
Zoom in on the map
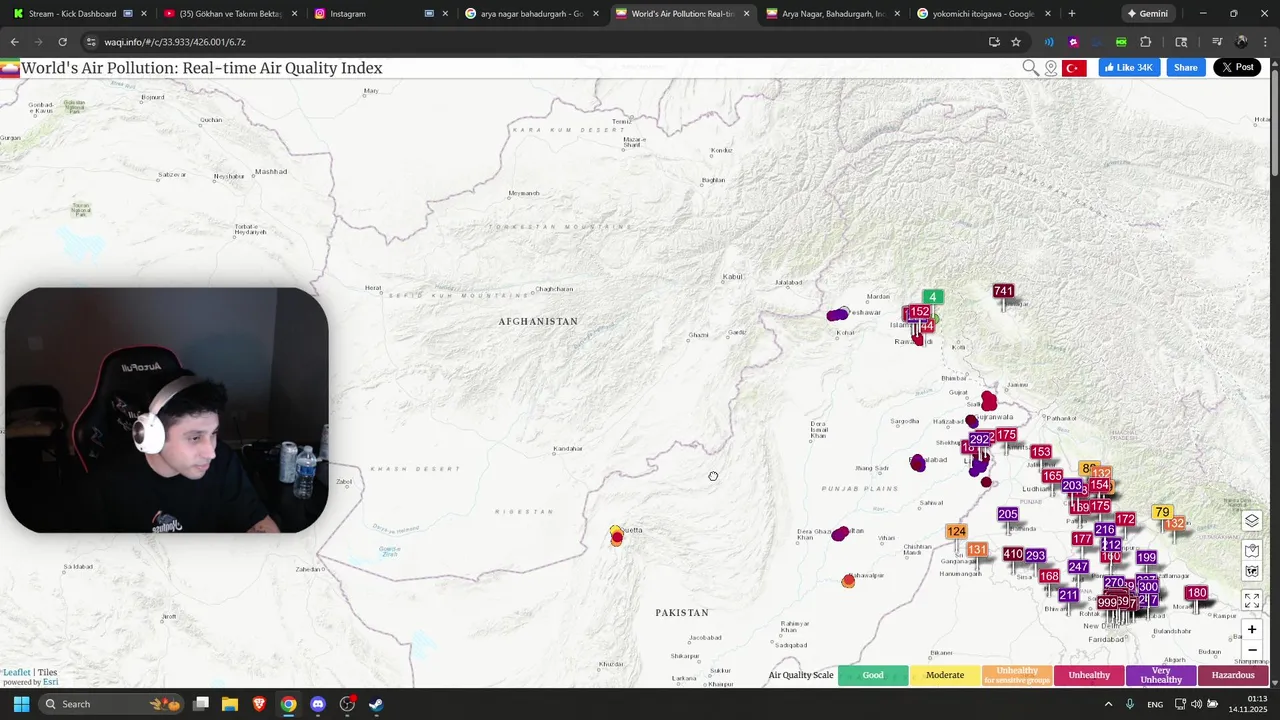1252,630
